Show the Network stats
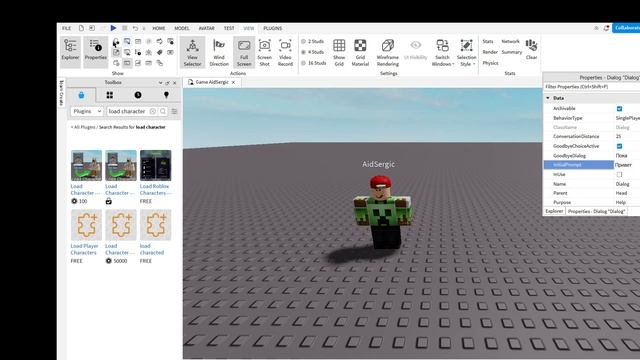640x360 pixels. 510,41
